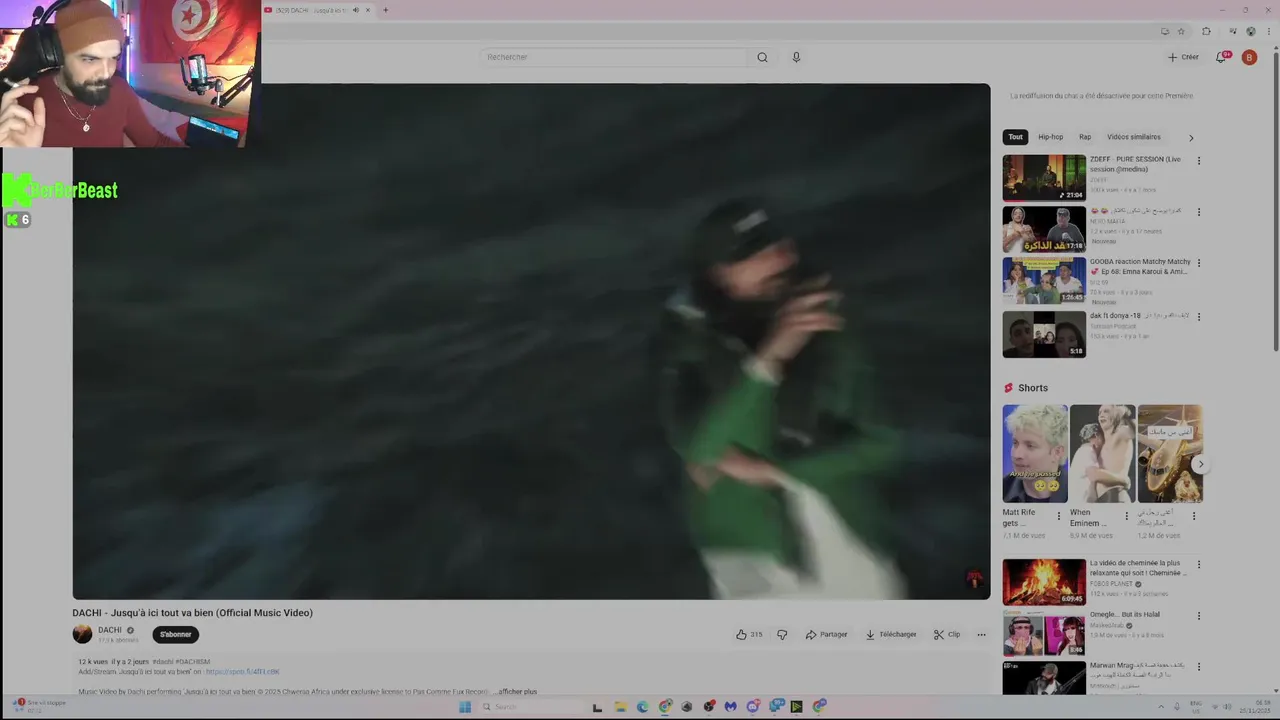Open the account avatar menu
The image size is (1280, 720).
[1249, 57]
